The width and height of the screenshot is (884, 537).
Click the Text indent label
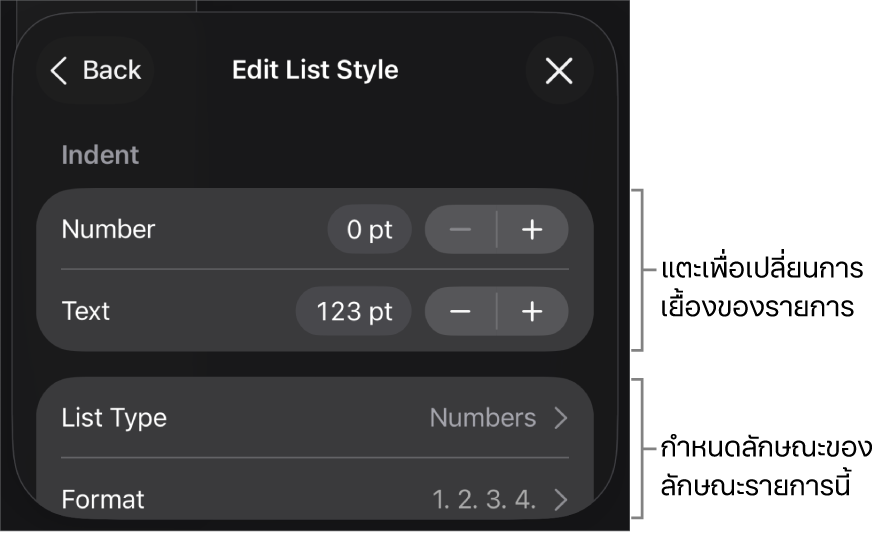pyautogui.click(x=86, y=312)
